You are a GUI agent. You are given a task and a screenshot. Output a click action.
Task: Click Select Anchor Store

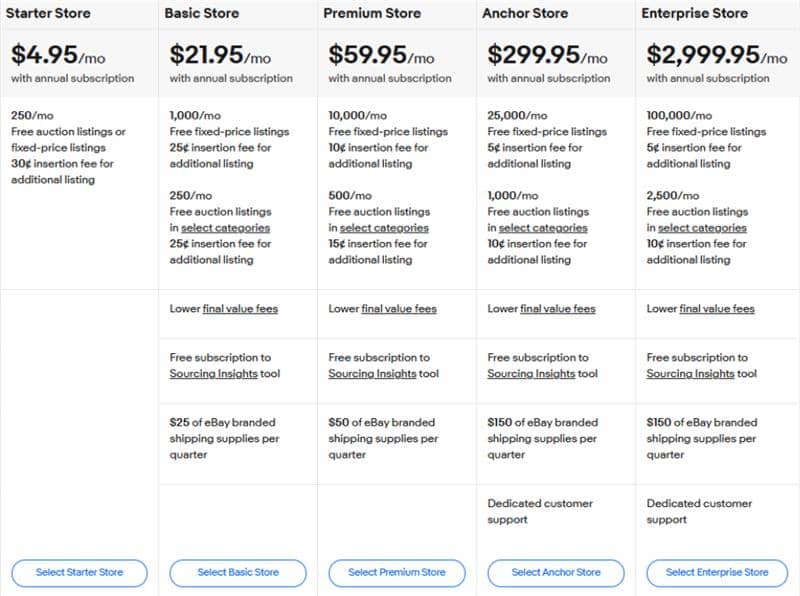[x=556, y=572]
